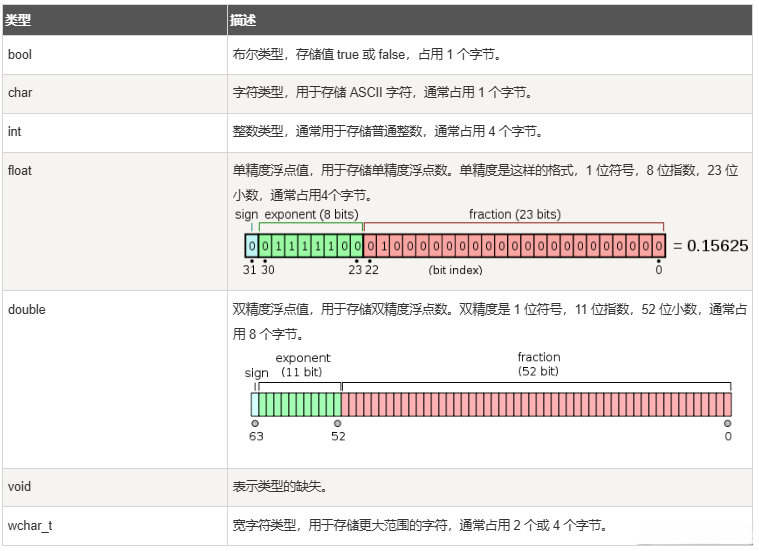Click the 类型 column header
Viewport: 759px width, 551px height.
coord(19,19)
